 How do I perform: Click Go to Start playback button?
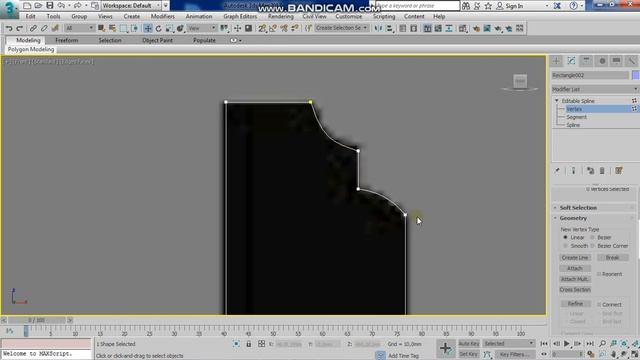coord(544,344)
